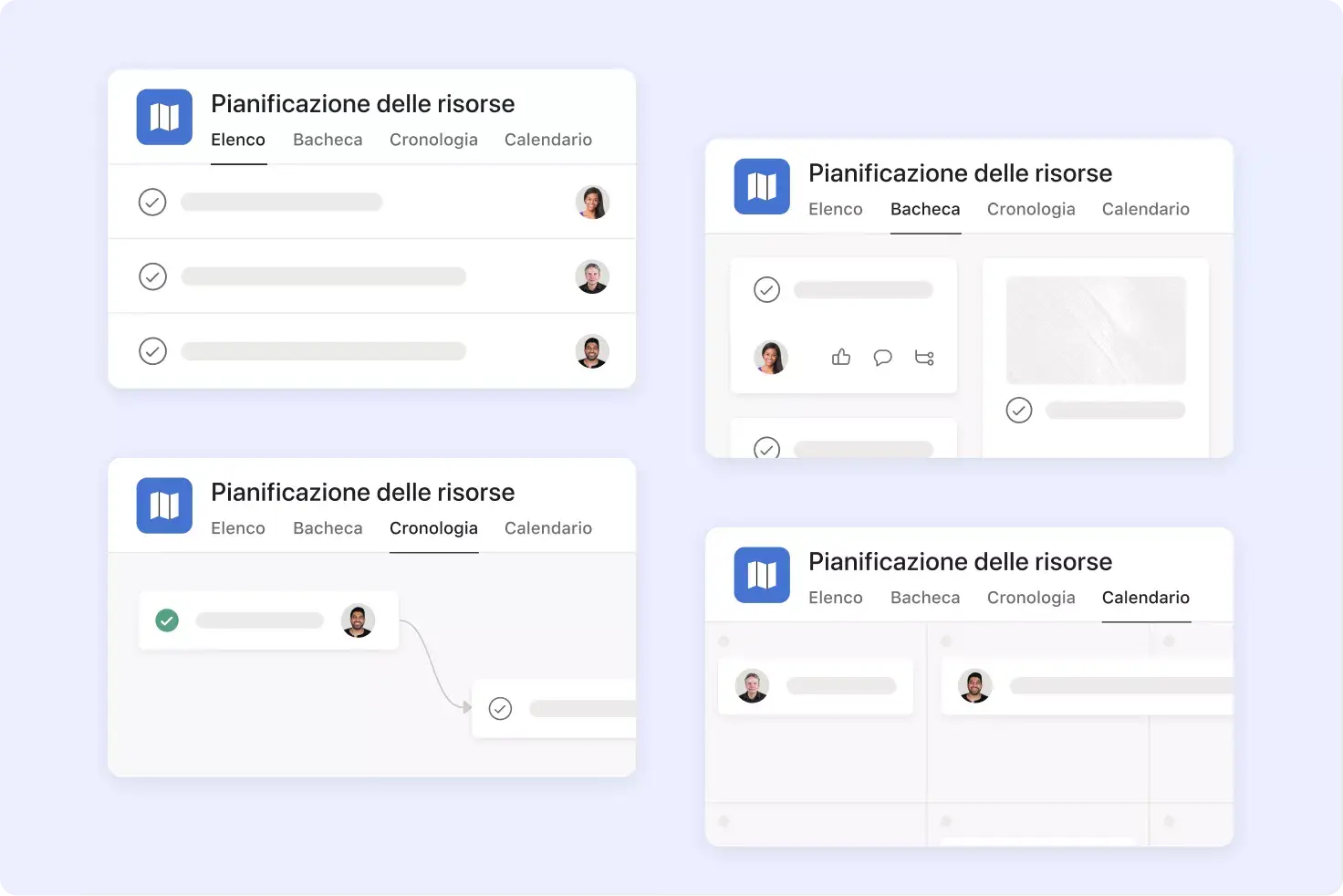Toggle the completion circle on the dependent Cronologia task
1343x896 pixels.
(500, 708)
